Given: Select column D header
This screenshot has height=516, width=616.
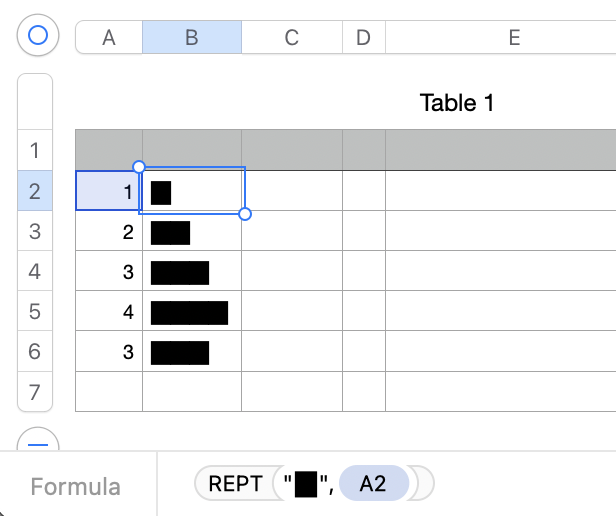Looking at the screenshot, I should pyautogui.click(x=363, y=38).
